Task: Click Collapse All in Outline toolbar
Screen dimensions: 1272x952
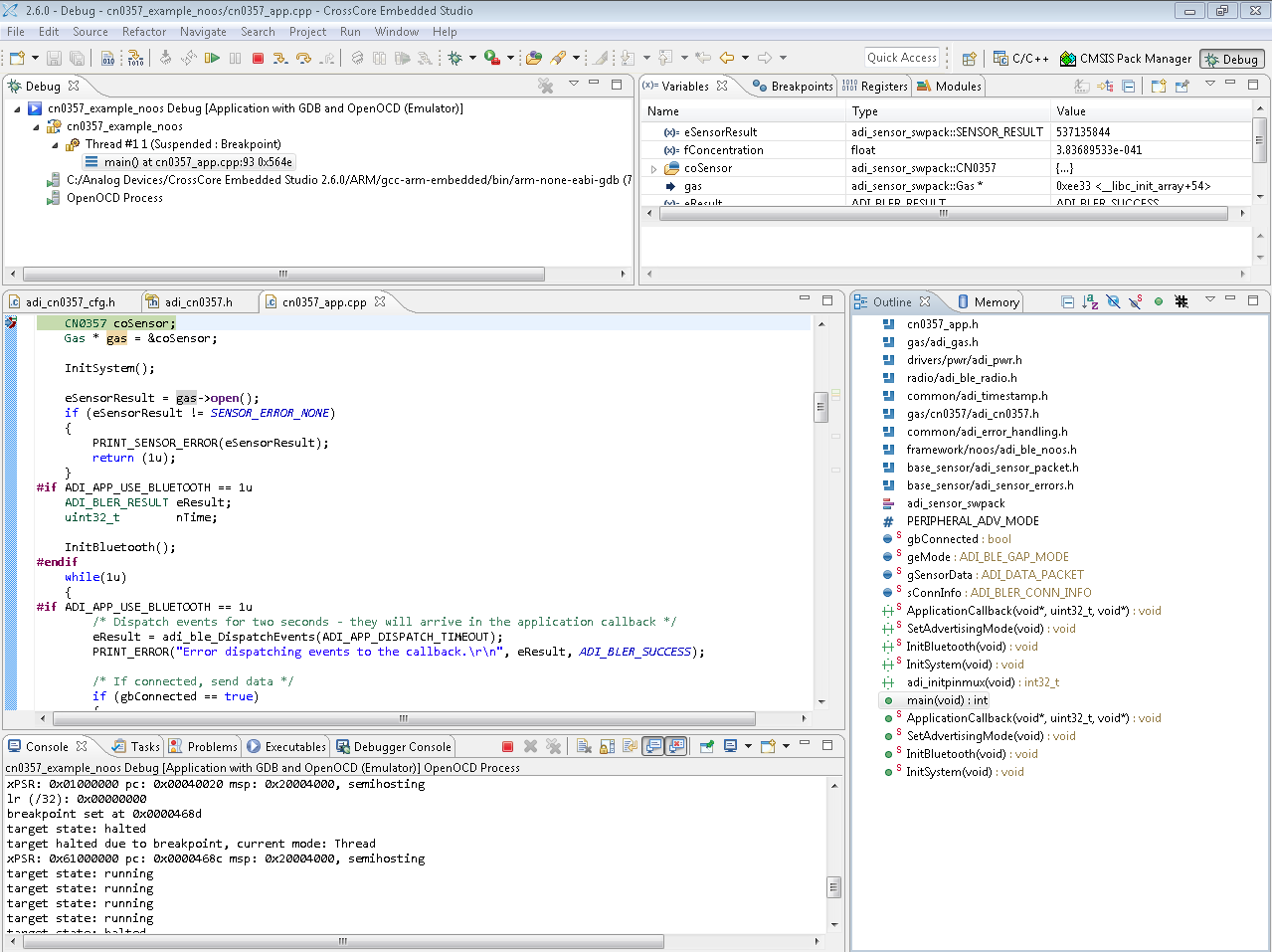Action: point(1067,301)
